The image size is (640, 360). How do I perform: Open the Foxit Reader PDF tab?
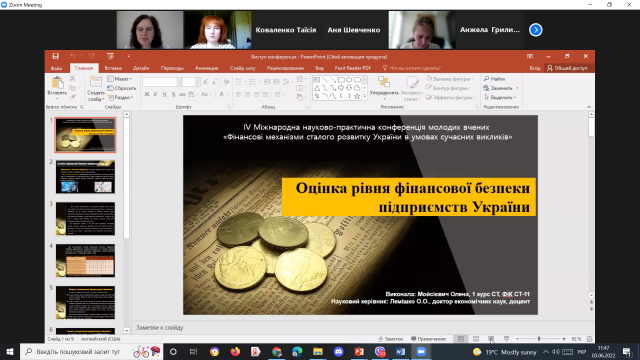coord(352,68)
